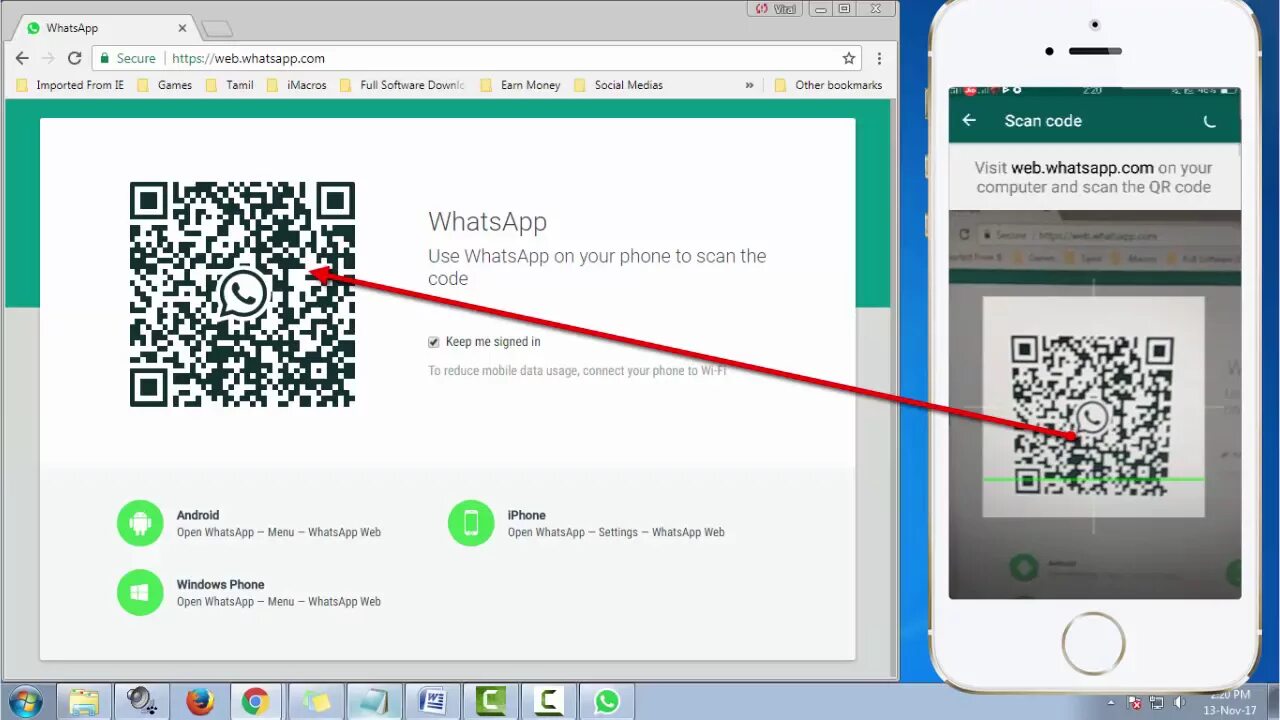Click the Android robot icon

click(x=140, y=523)
